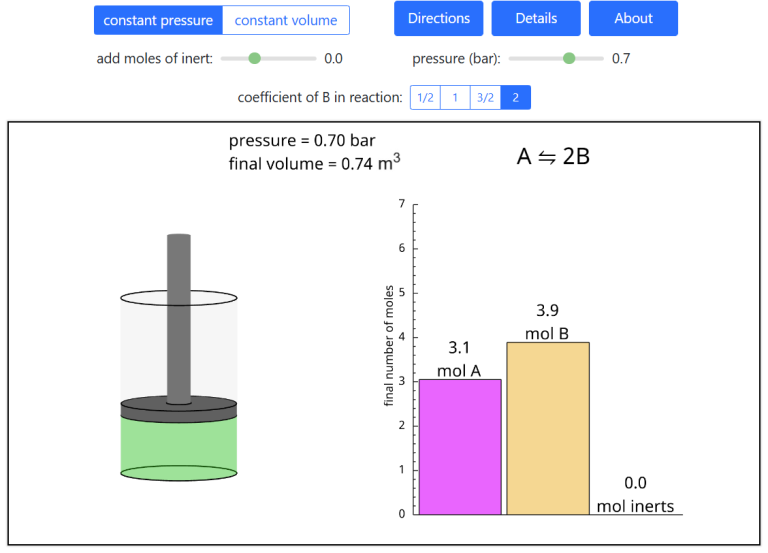Click the pressure slider handle
Image resolution: width=768 pixels, height=553 pixels.
click(x=569, y=58)
